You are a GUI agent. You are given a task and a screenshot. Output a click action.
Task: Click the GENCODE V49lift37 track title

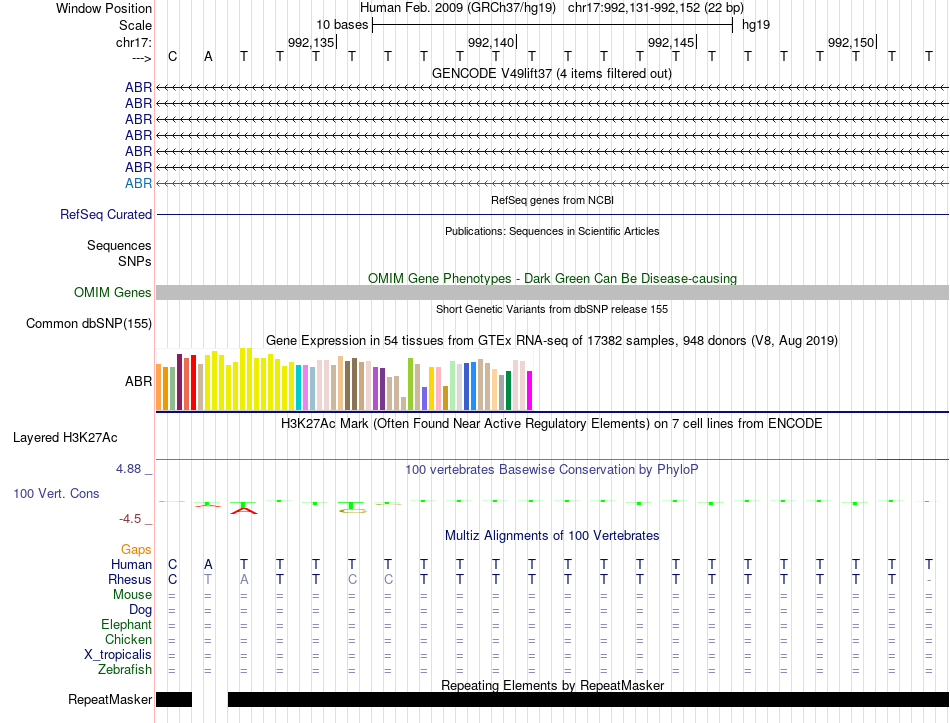(551, 74)
